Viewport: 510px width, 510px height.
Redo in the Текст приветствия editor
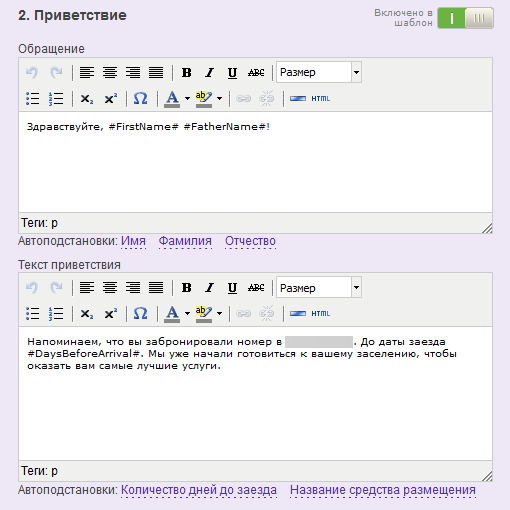56,287
